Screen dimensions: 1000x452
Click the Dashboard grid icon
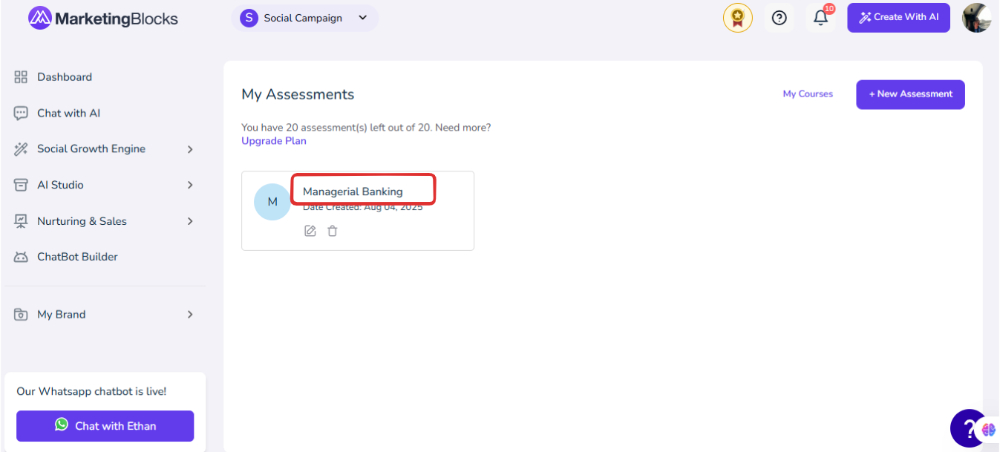pyautogui.click(x=21, y=77)
